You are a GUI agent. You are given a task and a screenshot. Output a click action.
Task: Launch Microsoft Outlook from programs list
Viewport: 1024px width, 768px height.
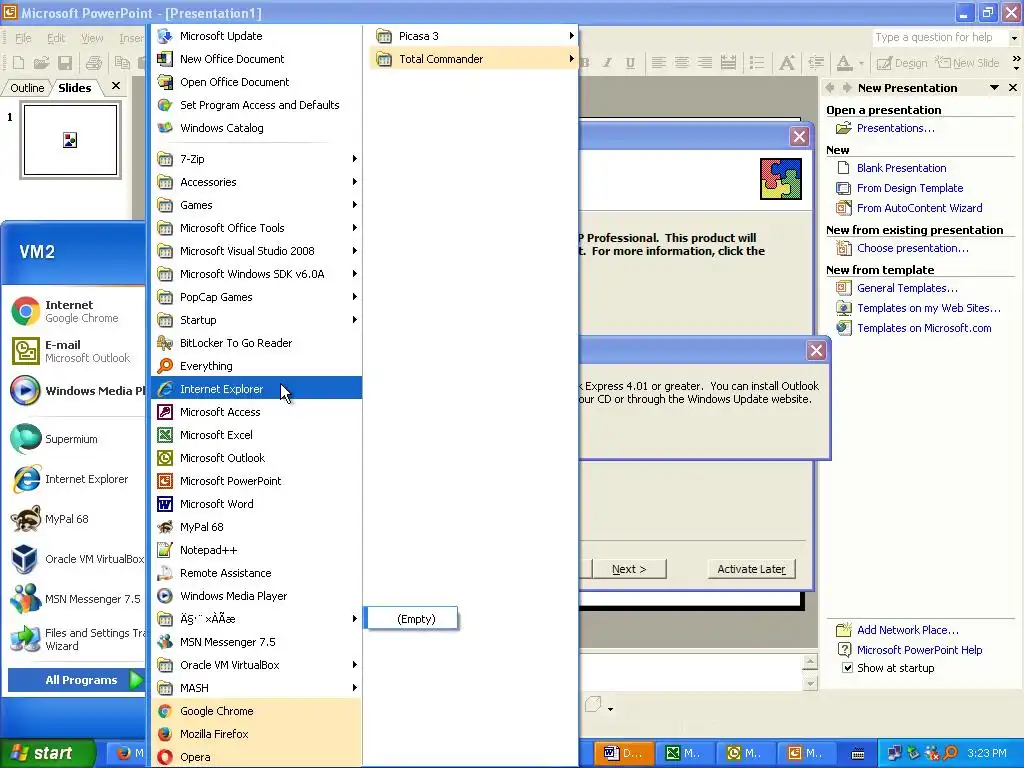click(256, 458)
